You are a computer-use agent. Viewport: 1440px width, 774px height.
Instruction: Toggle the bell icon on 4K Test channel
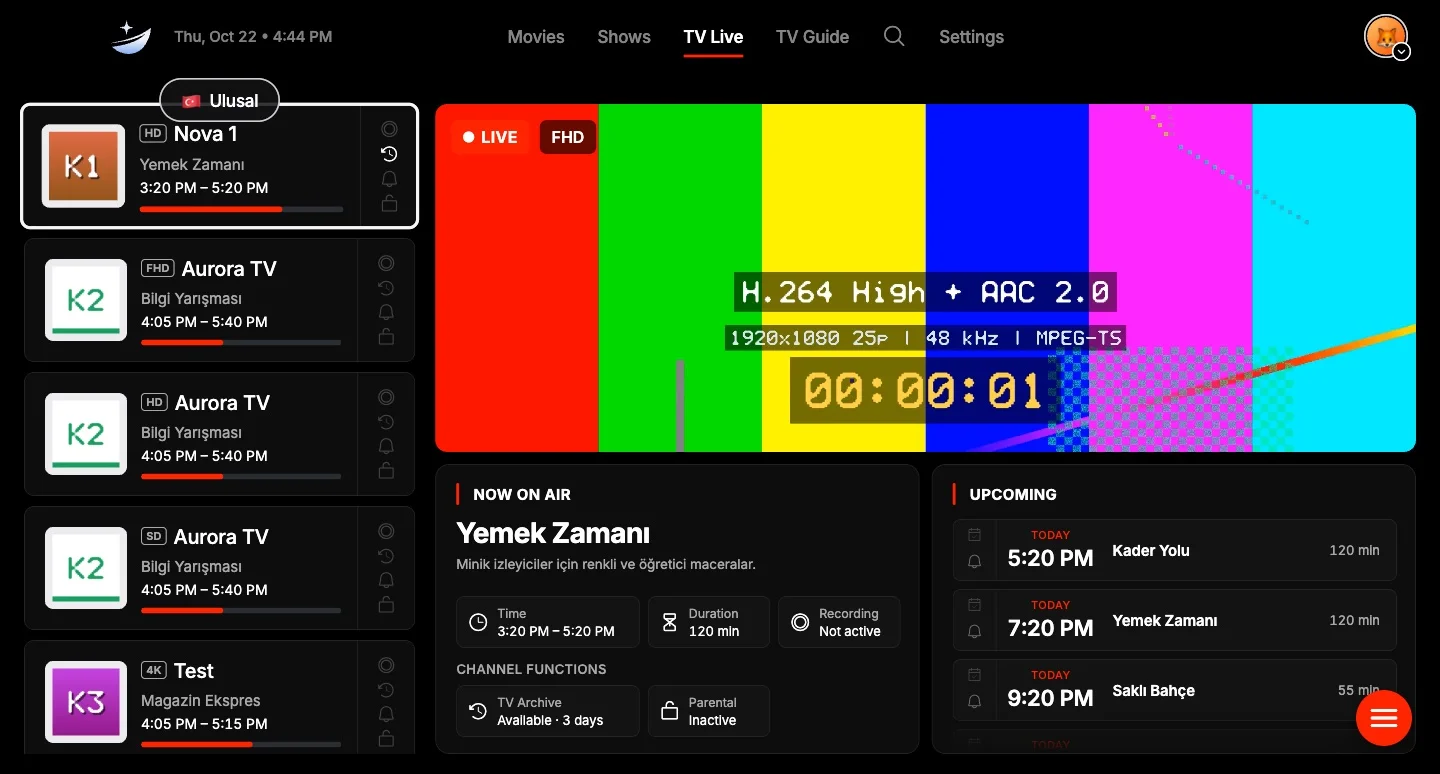[386, 715]
